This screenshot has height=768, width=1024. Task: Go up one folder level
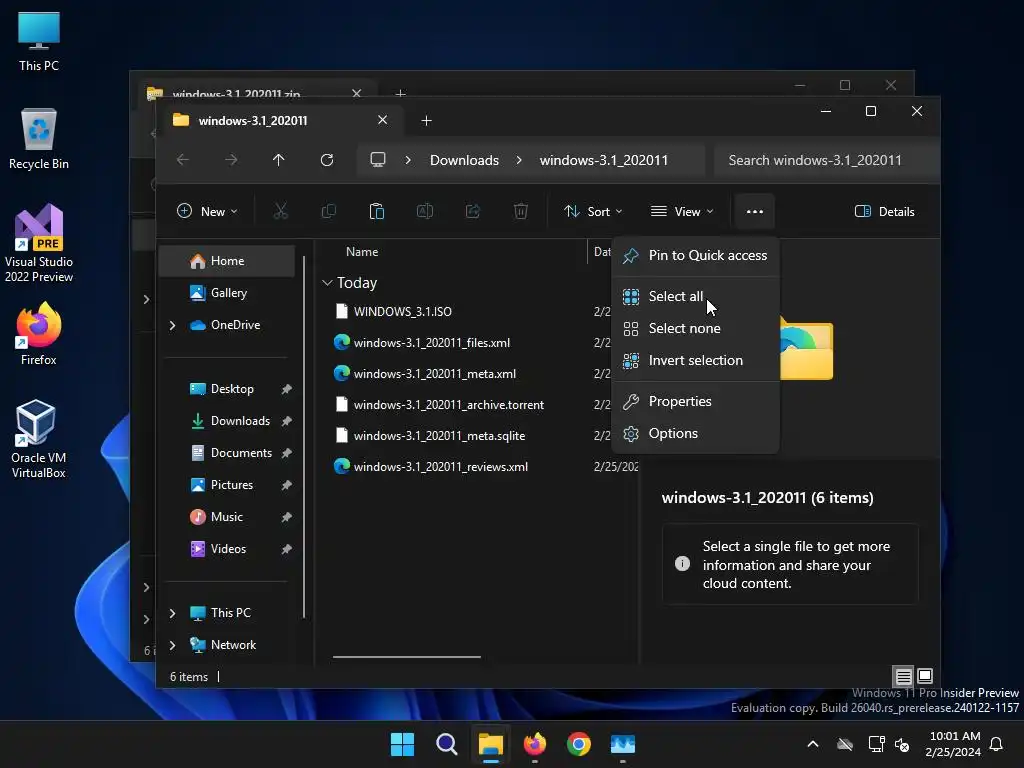pyautogui.click(x=279, y=160)
